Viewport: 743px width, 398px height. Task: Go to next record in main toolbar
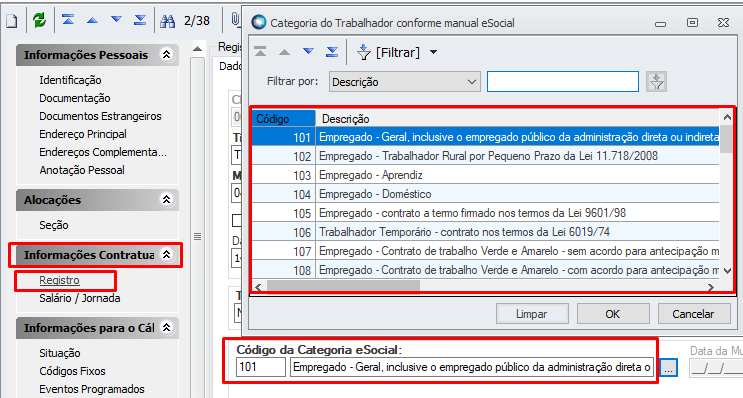116,19
